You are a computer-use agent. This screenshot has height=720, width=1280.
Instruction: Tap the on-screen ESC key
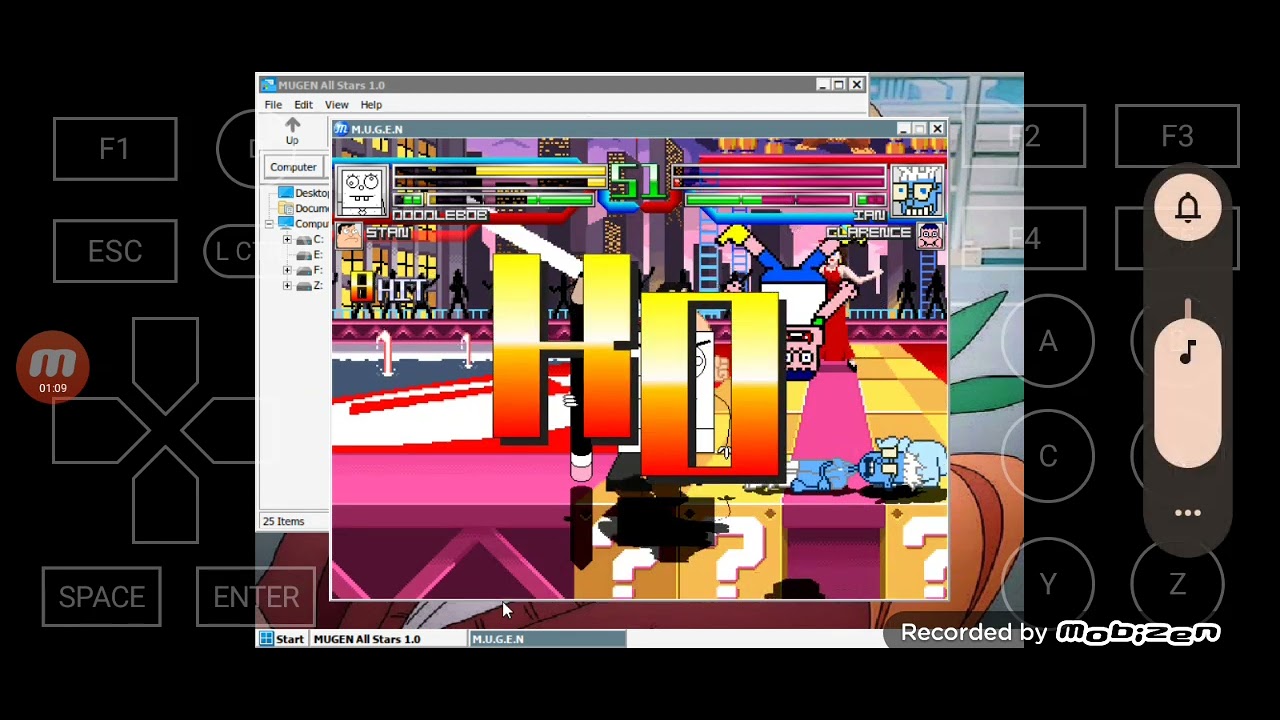pos(115,251)
